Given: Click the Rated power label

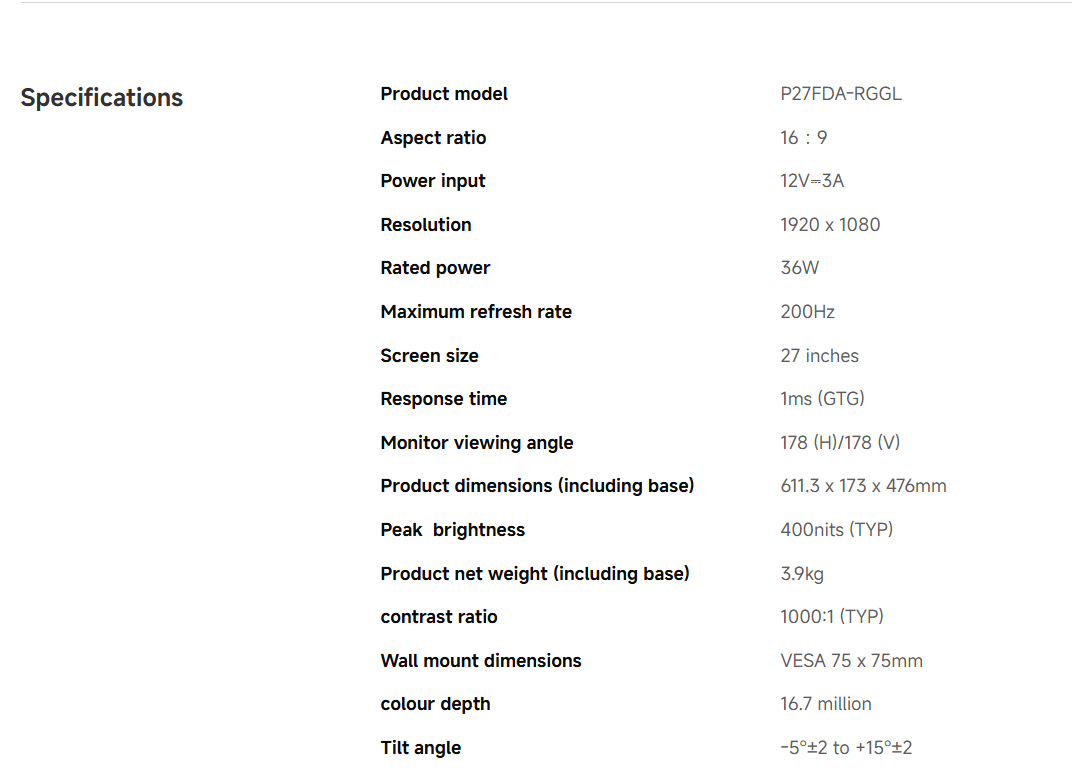Looking at the screenshot, I should tap(435, 268).
